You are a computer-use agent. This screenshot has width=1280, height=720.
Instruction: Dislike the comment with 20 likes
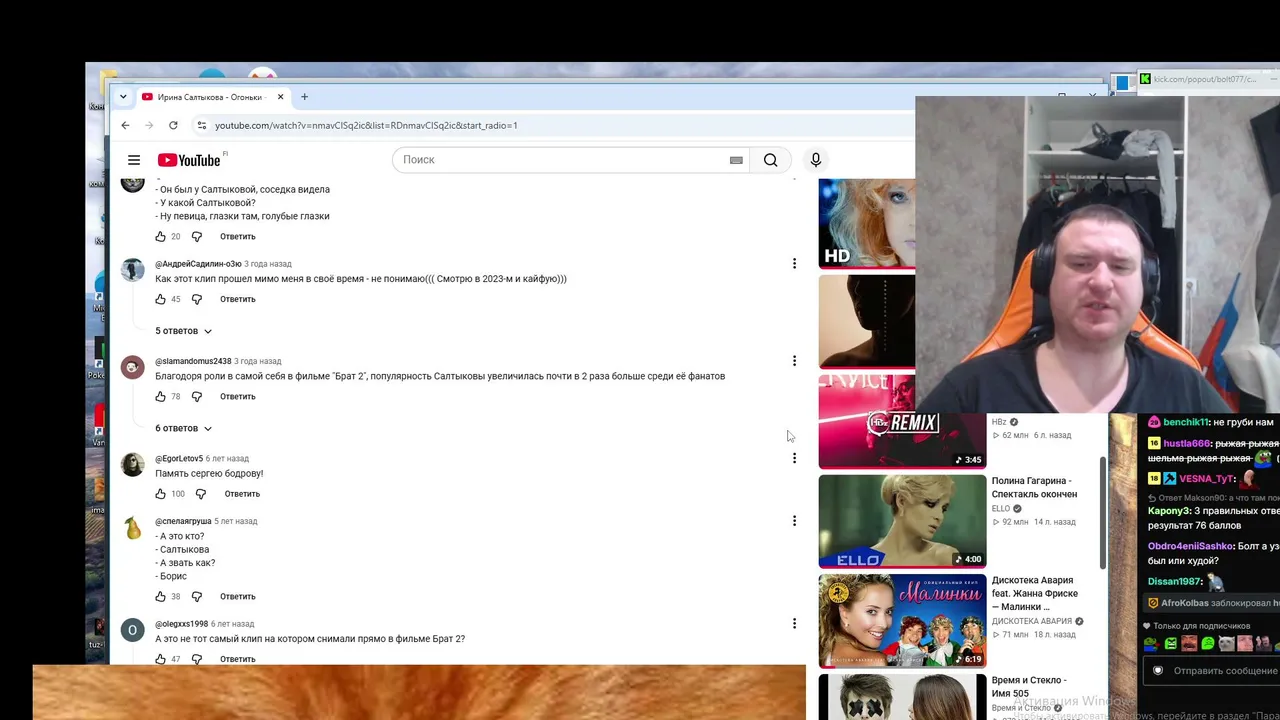point(197,237)
